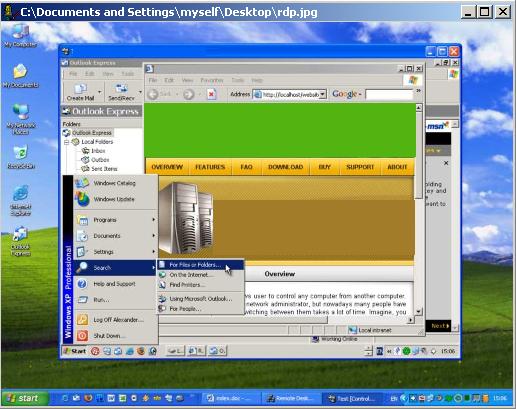
Task: Click the Log Off key icon
Action: 82,319
